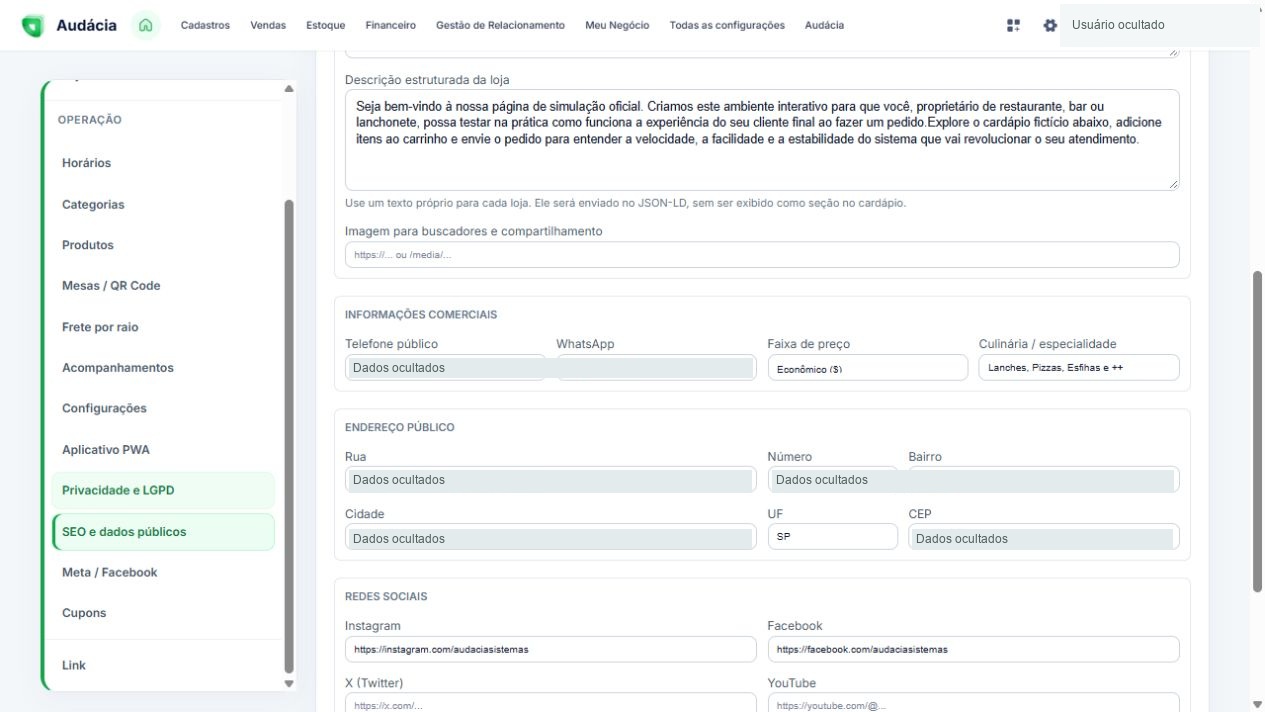Click the INFORMAÇÕES COMERCIAIS section heading
Image resolution: width=1265 pixels, height=712 pixels.
[x=421, y=314]
